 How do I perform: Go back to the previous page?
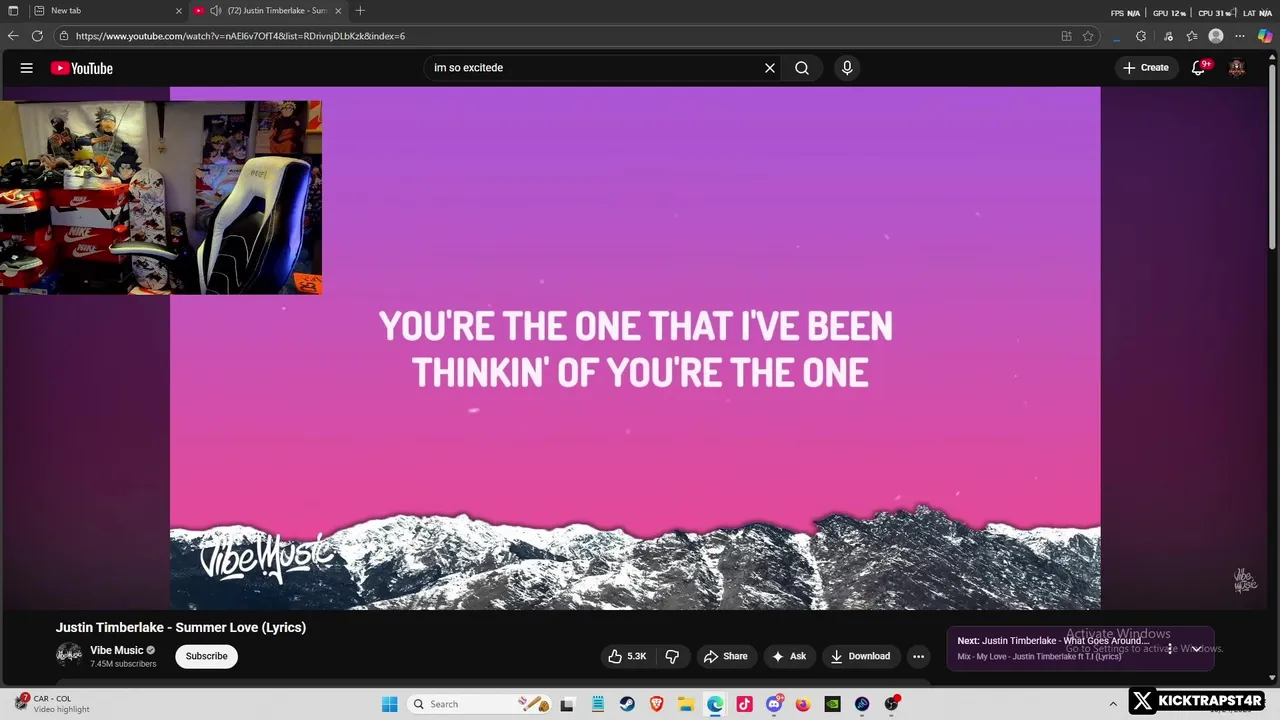[13, 36]
